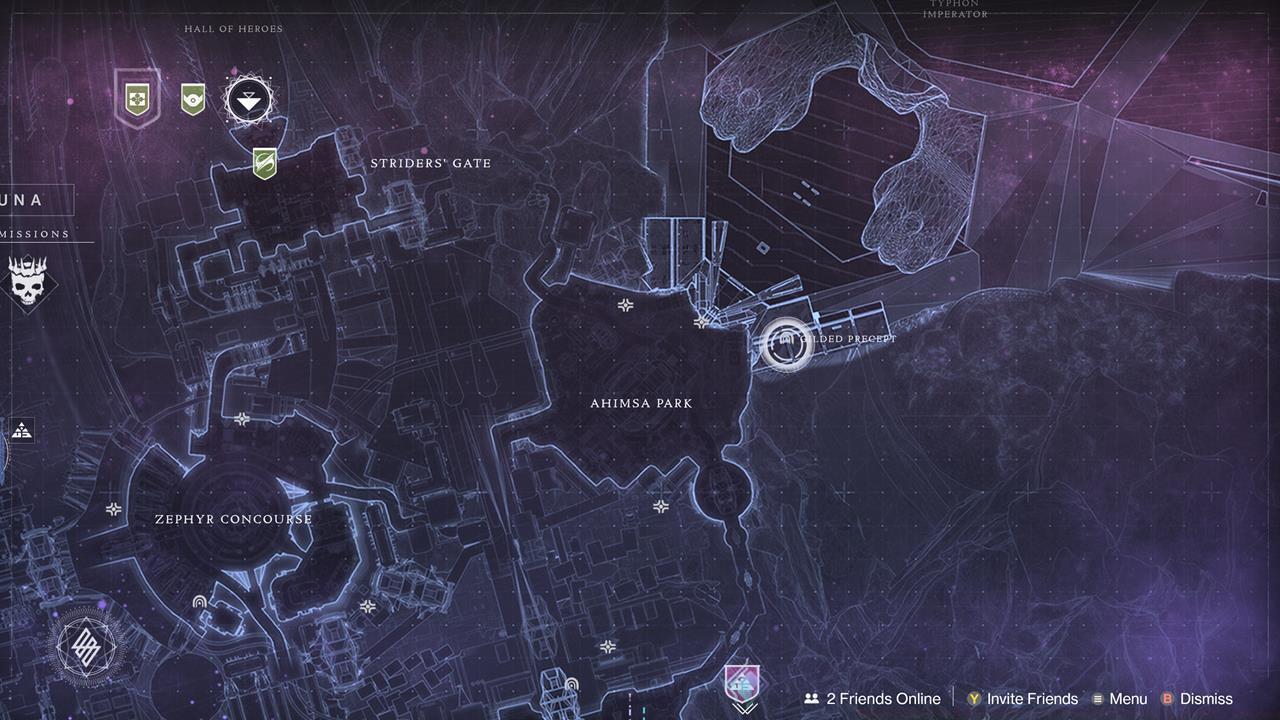Screen dimensions: 1280x720
Task: Select the Hall of Heroes landing zone icon
Action: click(x=246, y=100)
